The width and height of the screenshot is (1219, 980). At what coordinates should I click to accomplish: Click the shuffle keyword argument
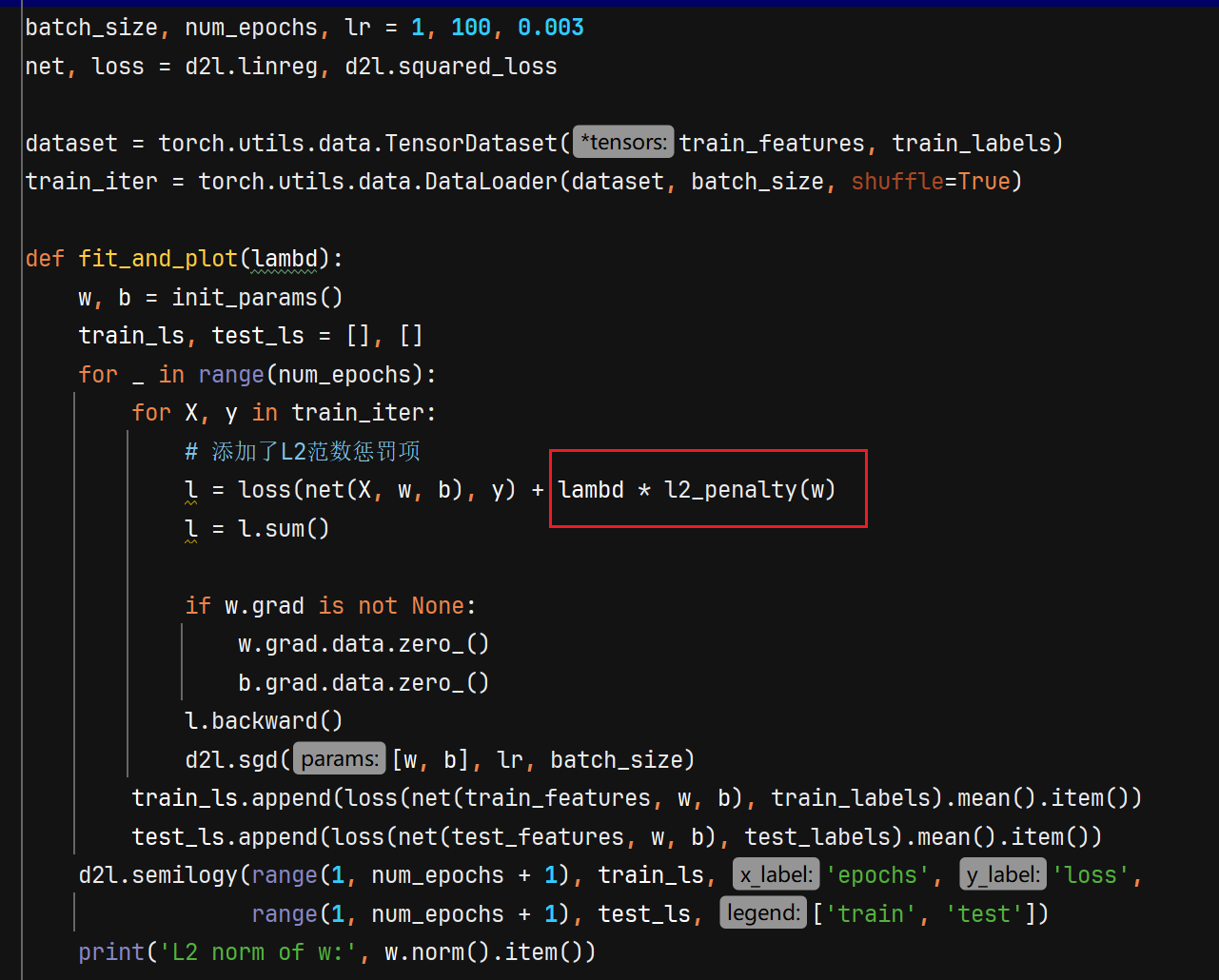coord(897,182)
